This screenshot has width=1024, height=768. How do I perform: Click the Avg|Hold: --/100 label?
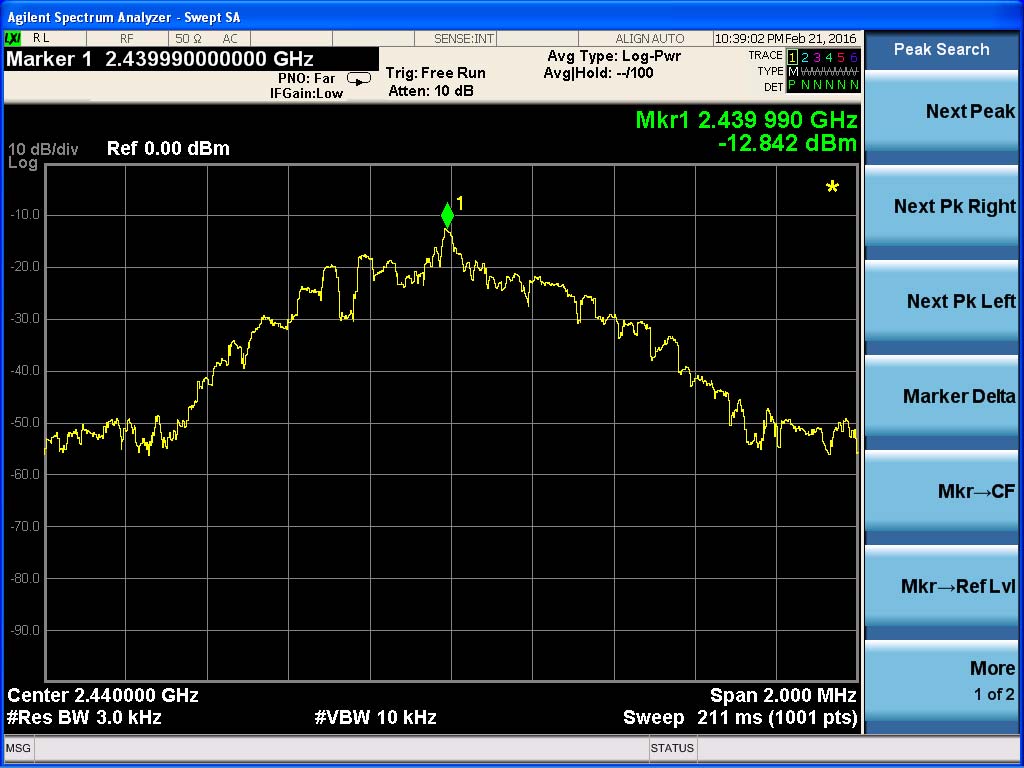tap(598, 72)
